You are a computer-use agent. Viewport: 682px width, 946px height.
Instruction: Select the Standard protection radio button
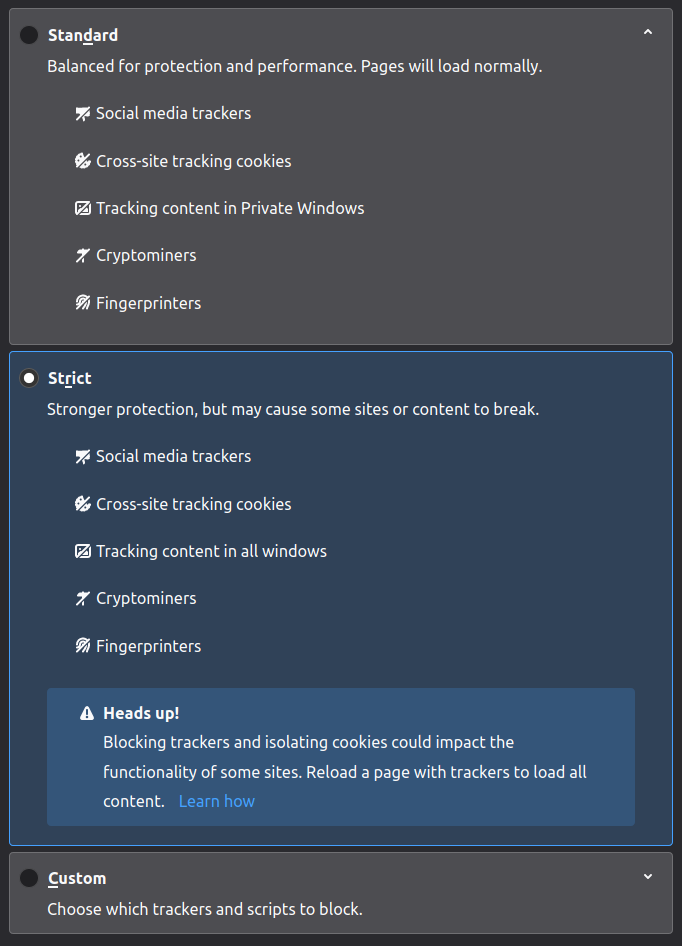[29, 35]
